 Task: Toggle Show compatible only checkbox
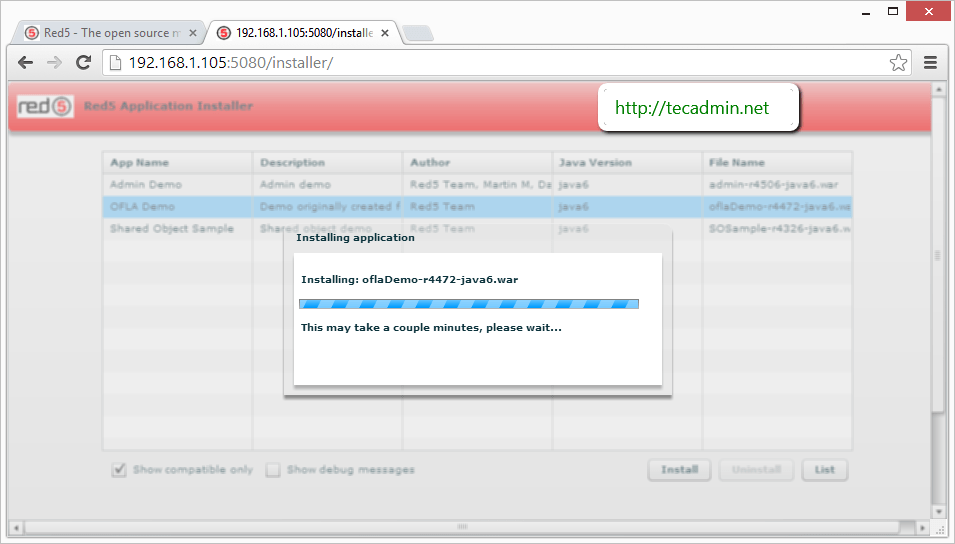click(x=119, y=470)
